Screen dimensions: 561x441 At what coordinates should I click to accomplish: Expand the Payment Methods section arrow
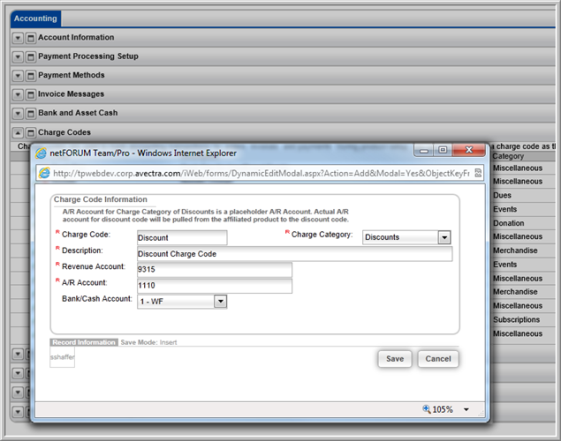click(x=18, y=75)
